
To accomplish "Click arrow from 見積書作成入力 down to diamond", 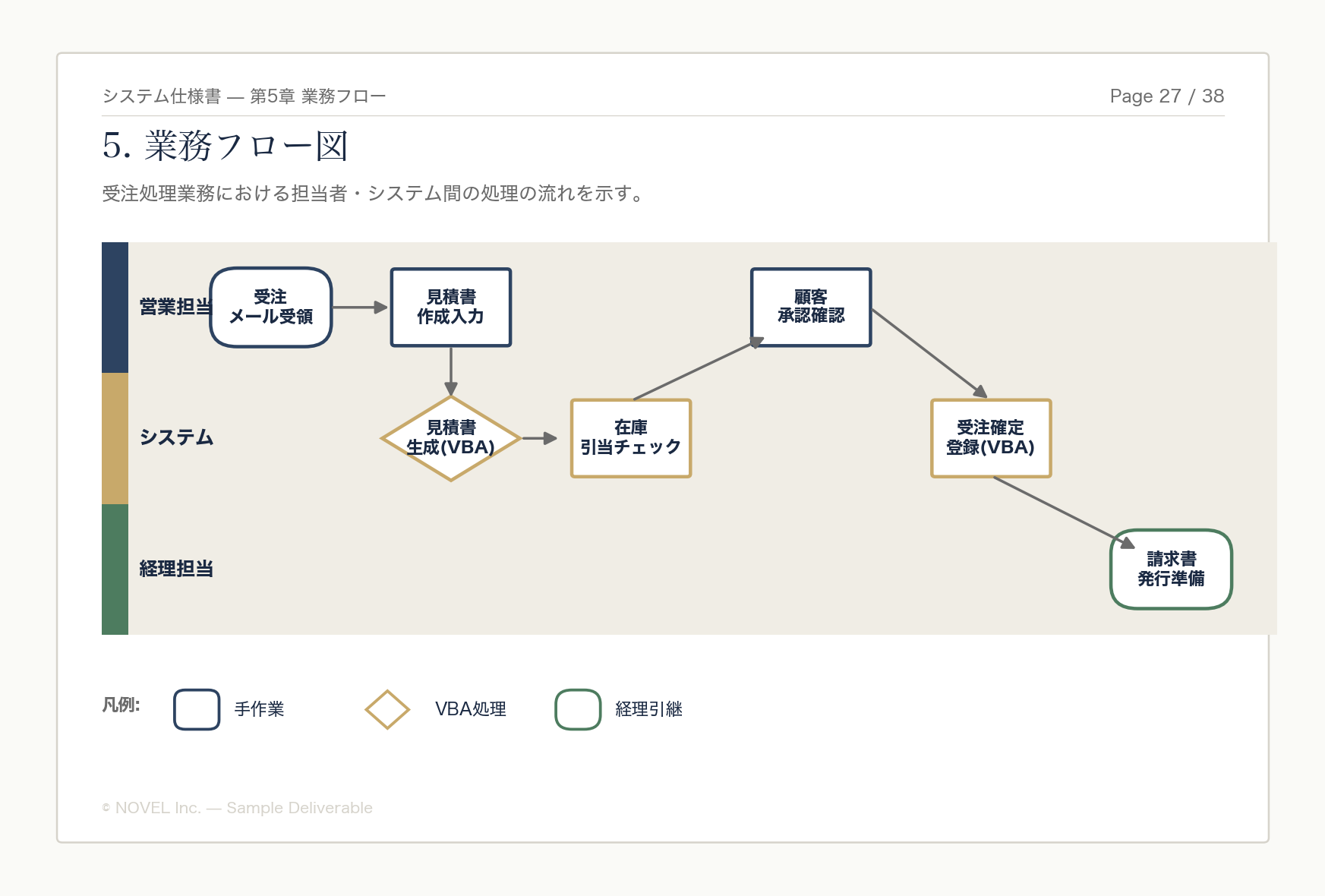I will point(451,371).
